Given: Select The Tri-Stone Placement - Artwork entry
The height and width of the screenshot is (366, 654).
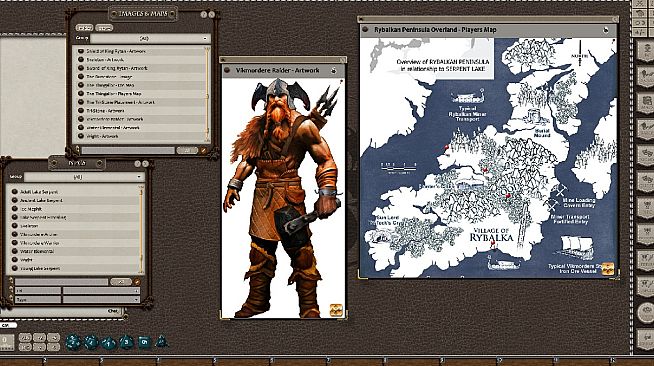Looking at the screenshot, I should [x=141, y=102].
